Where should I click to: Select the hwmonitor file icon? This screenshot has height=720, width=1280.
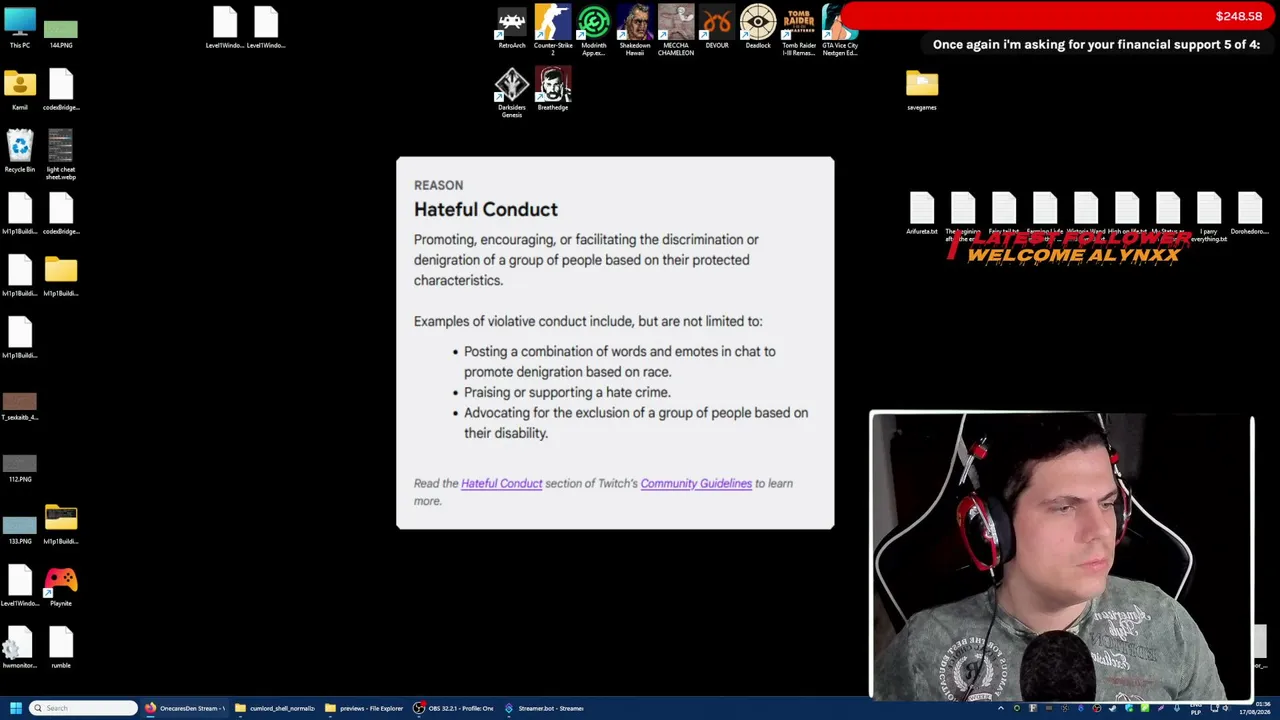pos(20,647)
